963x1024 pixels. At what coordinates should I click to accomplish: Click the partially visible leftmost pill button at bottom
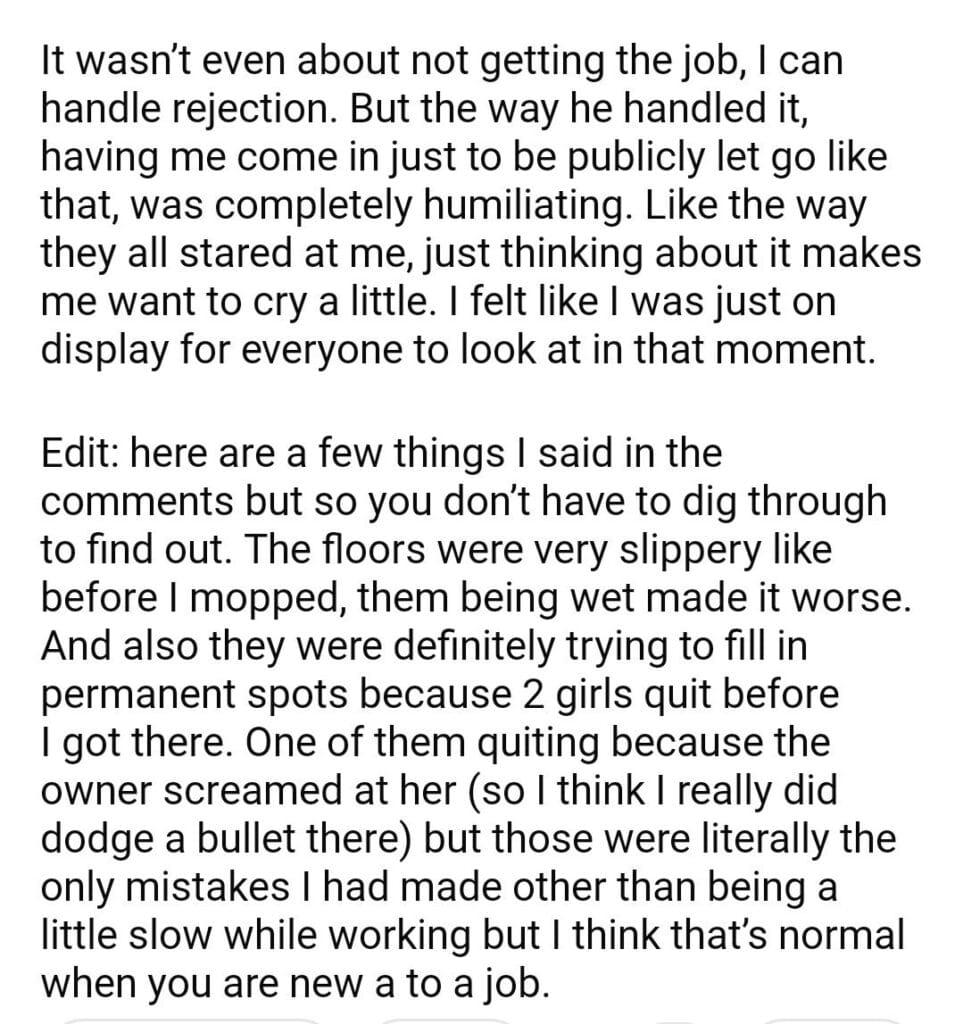tap(190, 1019)
